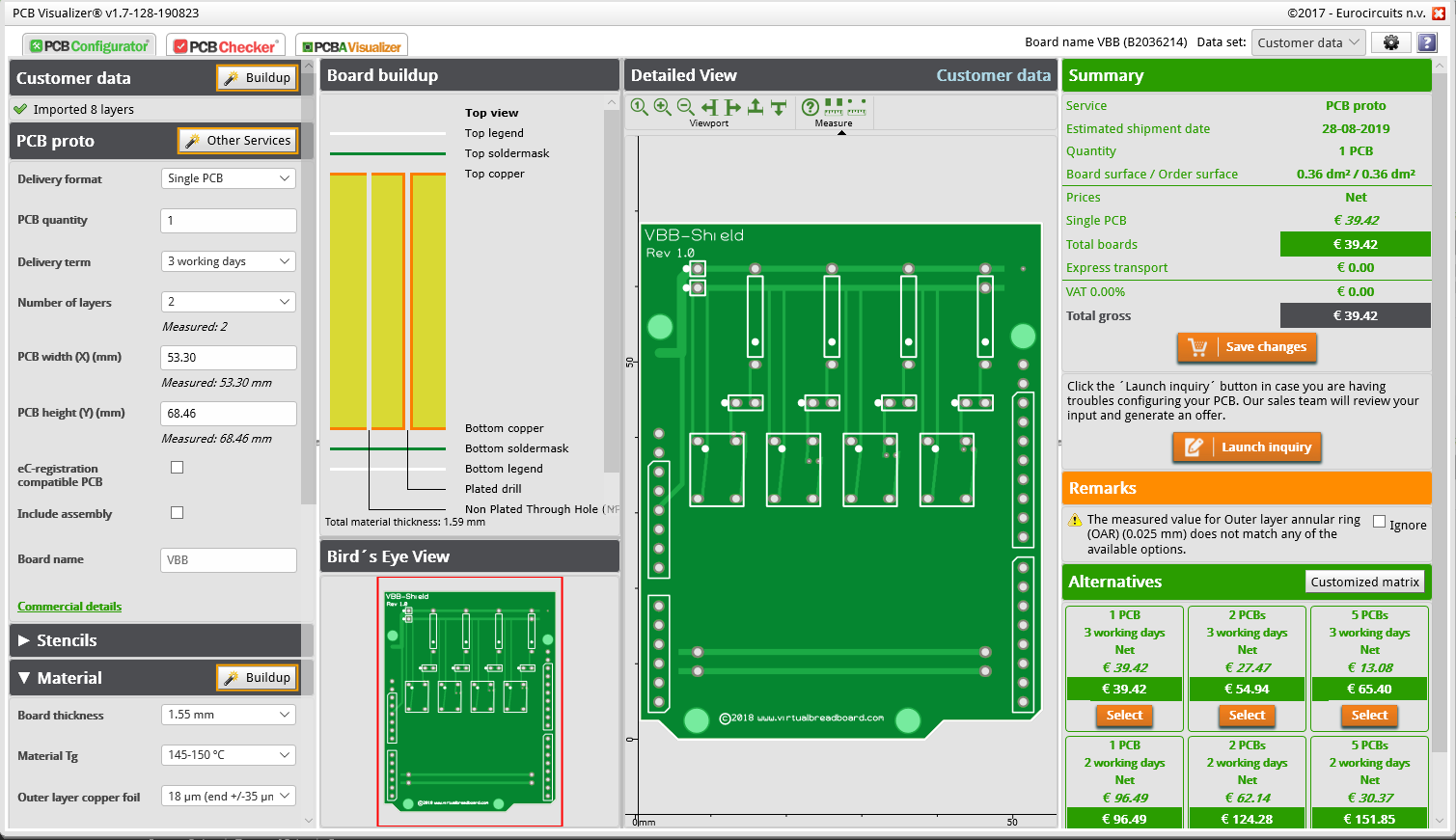Screen dimensions: 1456x840
Task: Tick the Ignore checkbox in Remarks
Action: pos(1379,521)
